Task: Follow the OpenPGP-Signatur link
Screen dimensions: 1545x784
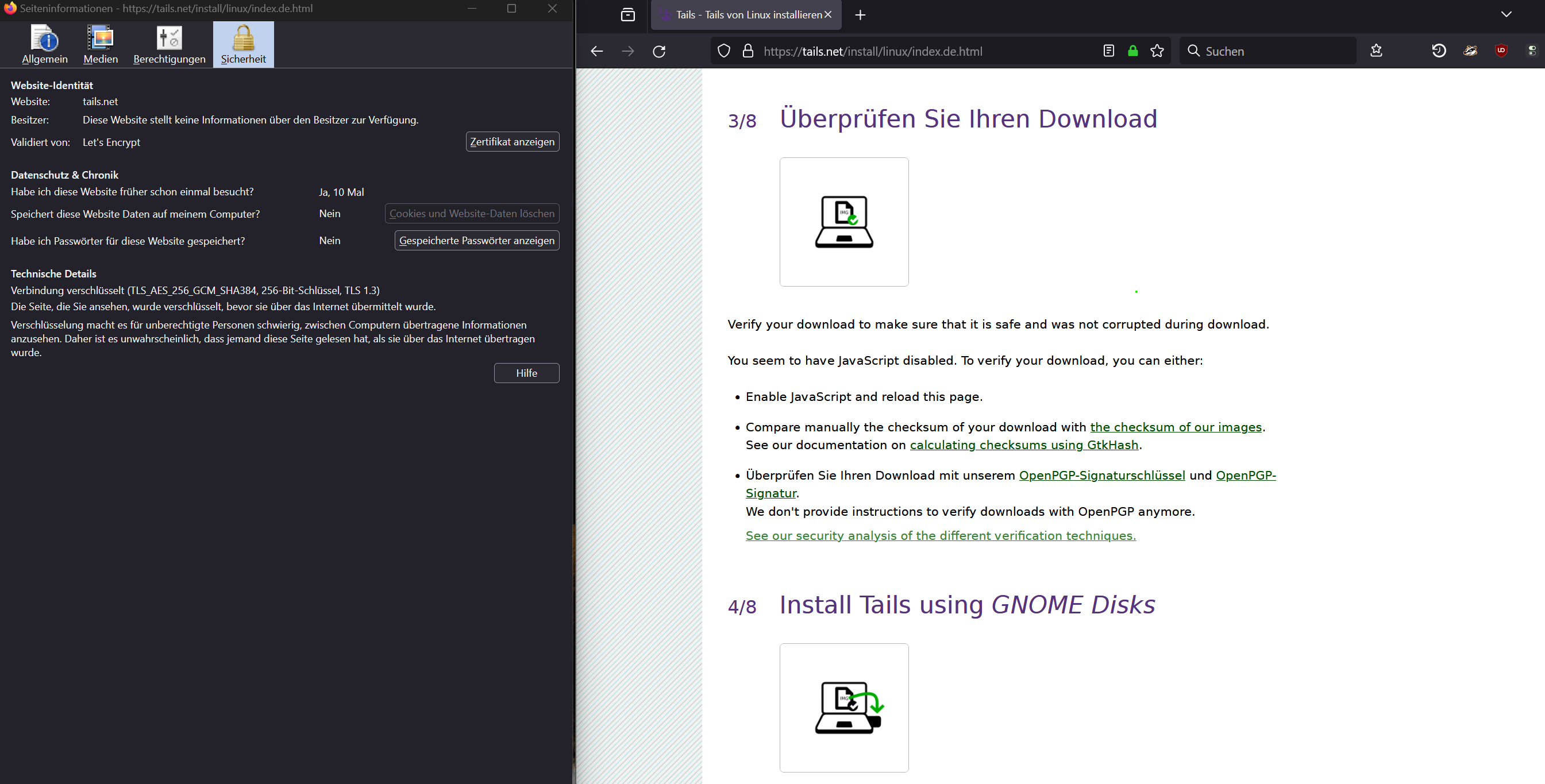Action: pyautogui.click(x=1246, y=476)
